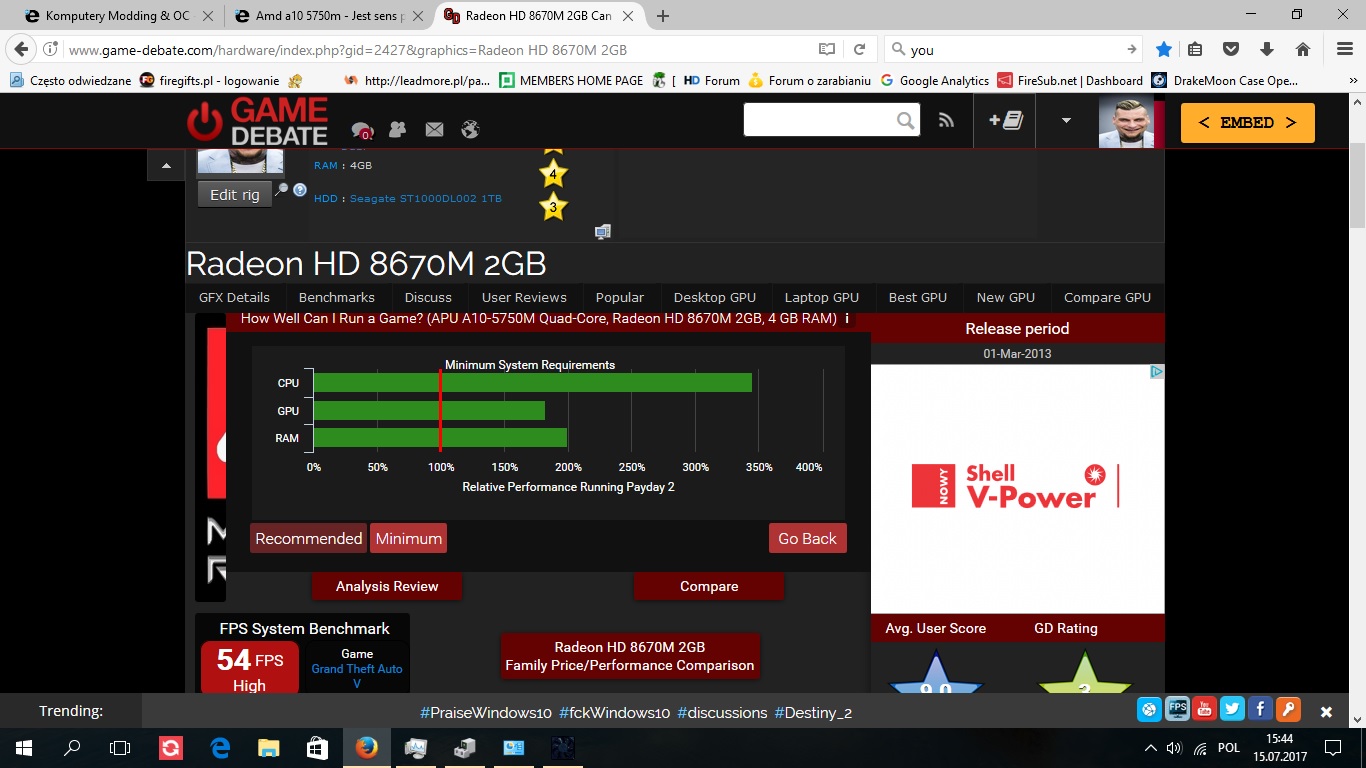The image size is (1366, 768).
Task: Open the Benchmarks tab
Action: (x=337, y=297)
